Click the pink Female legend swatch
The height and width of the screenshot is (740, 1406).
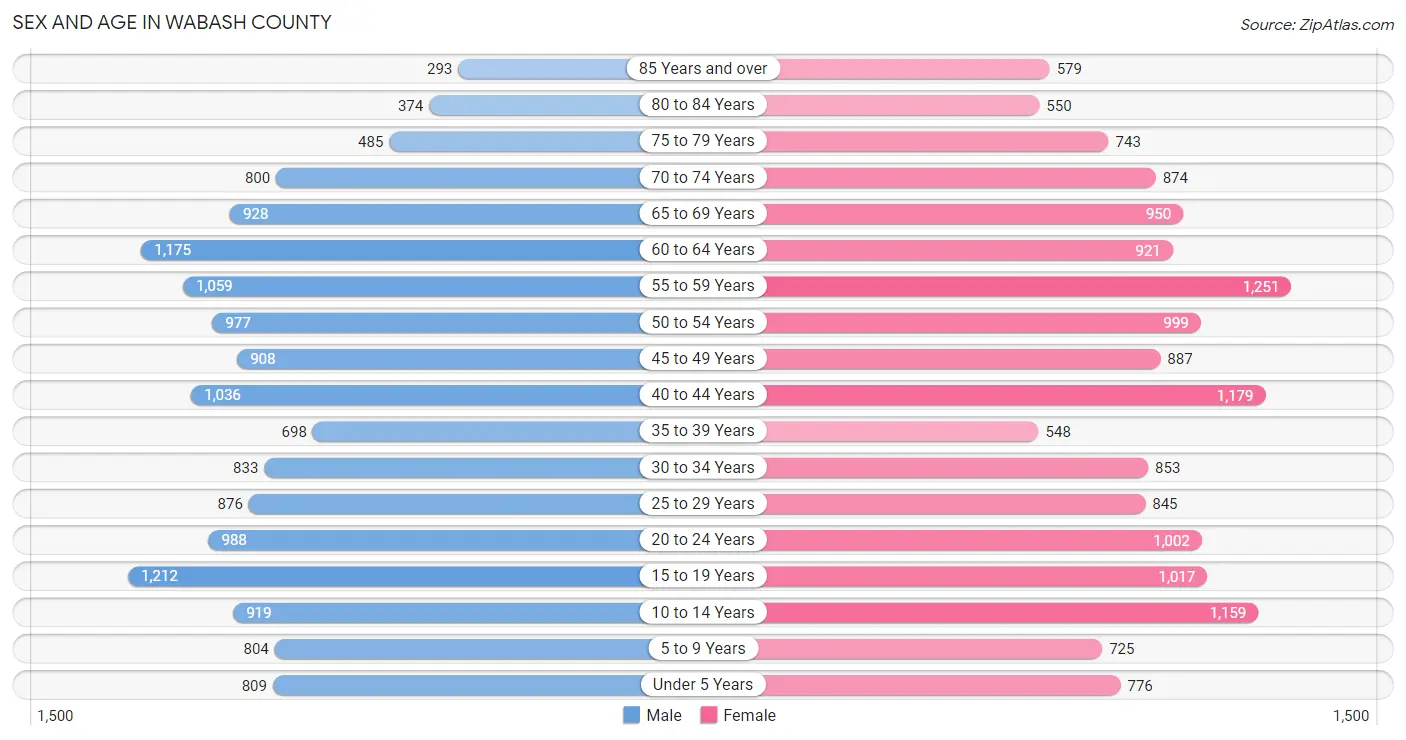tap(709, 715)
